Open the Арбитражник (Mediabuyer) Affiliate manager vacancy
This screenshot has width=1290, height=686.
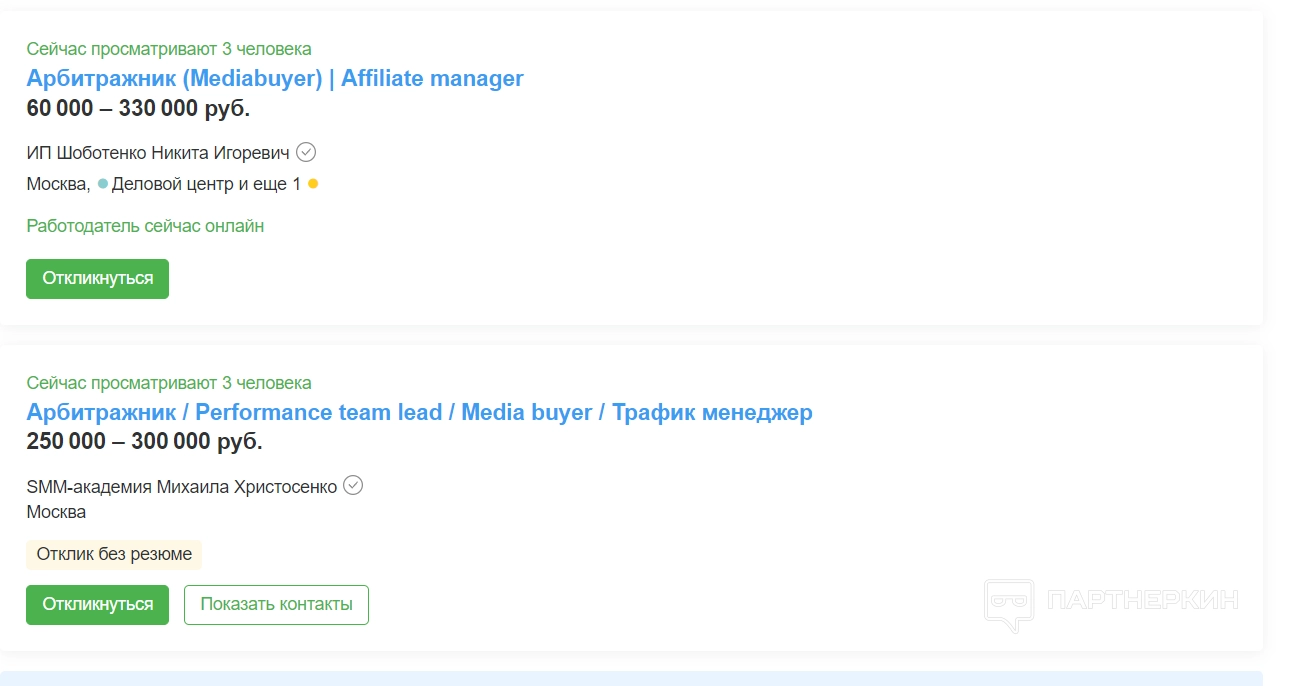point(275,78)
